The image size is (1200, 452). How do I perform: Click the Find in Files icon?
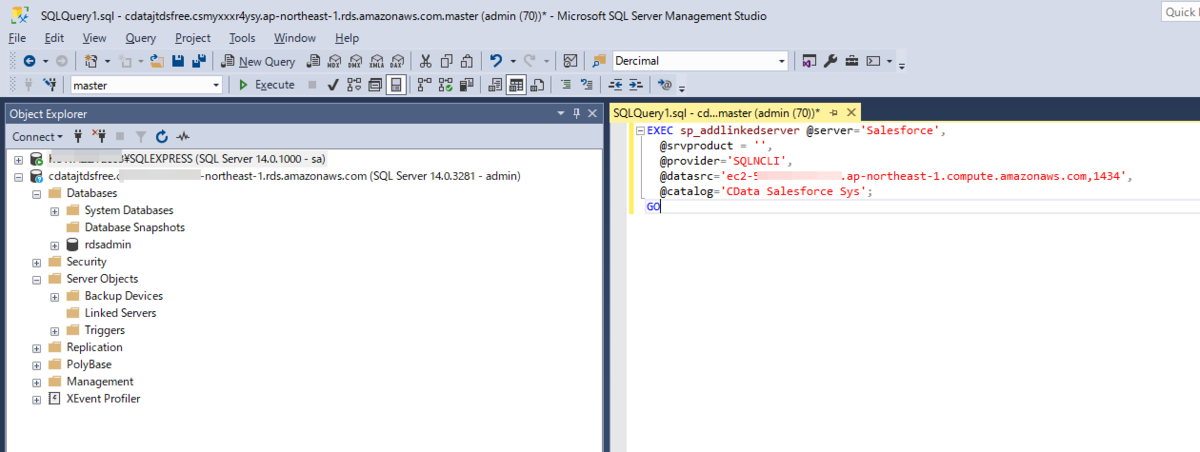coord(599,61)
